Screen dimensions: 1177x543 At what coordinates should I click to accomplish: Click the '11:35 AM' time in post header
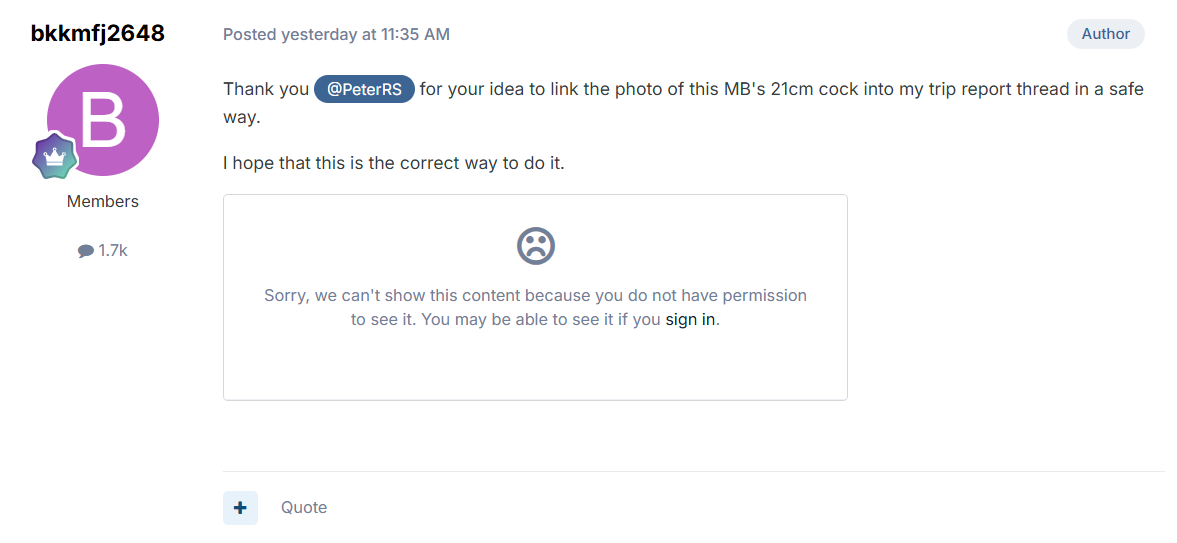coord(416,35)
